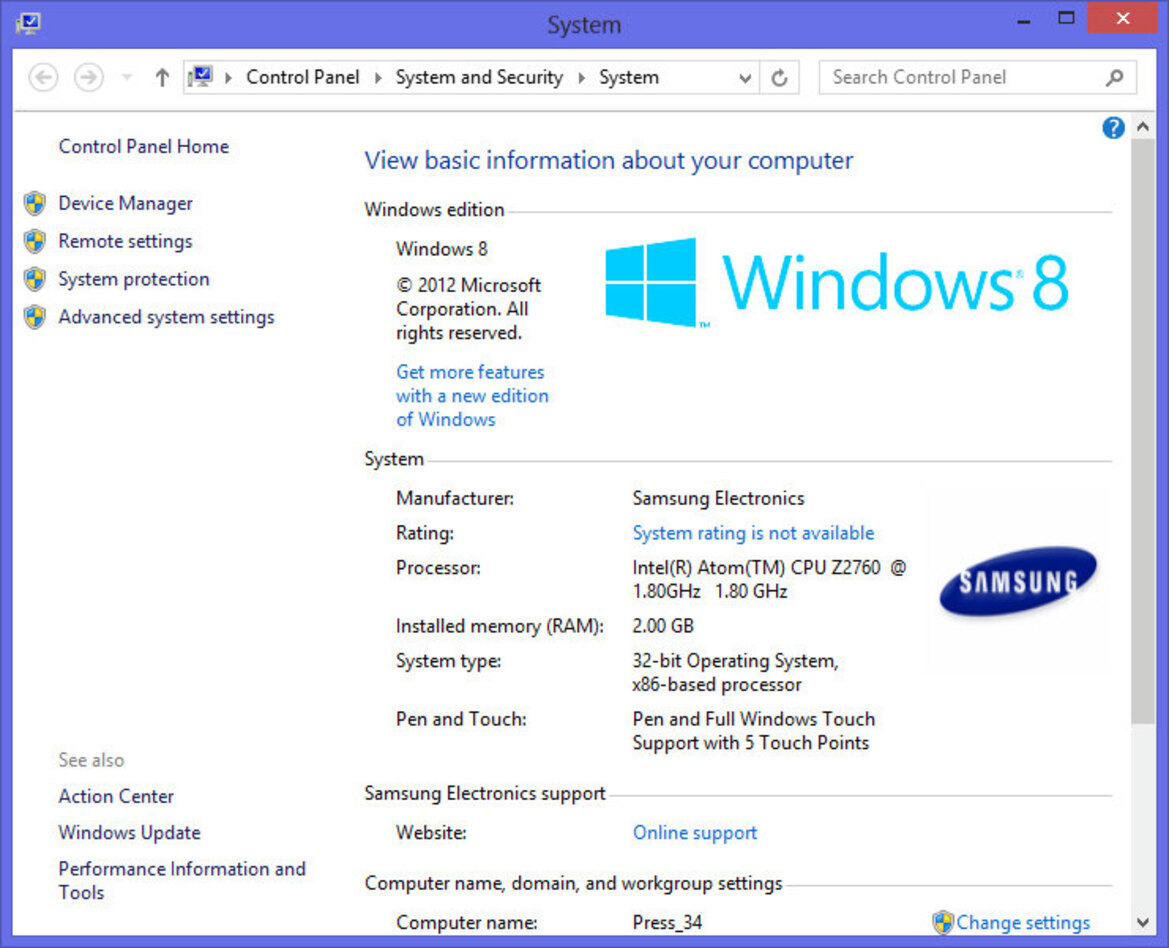Expand the arrow before Control Panel breadcrumb

click(228, 78)
